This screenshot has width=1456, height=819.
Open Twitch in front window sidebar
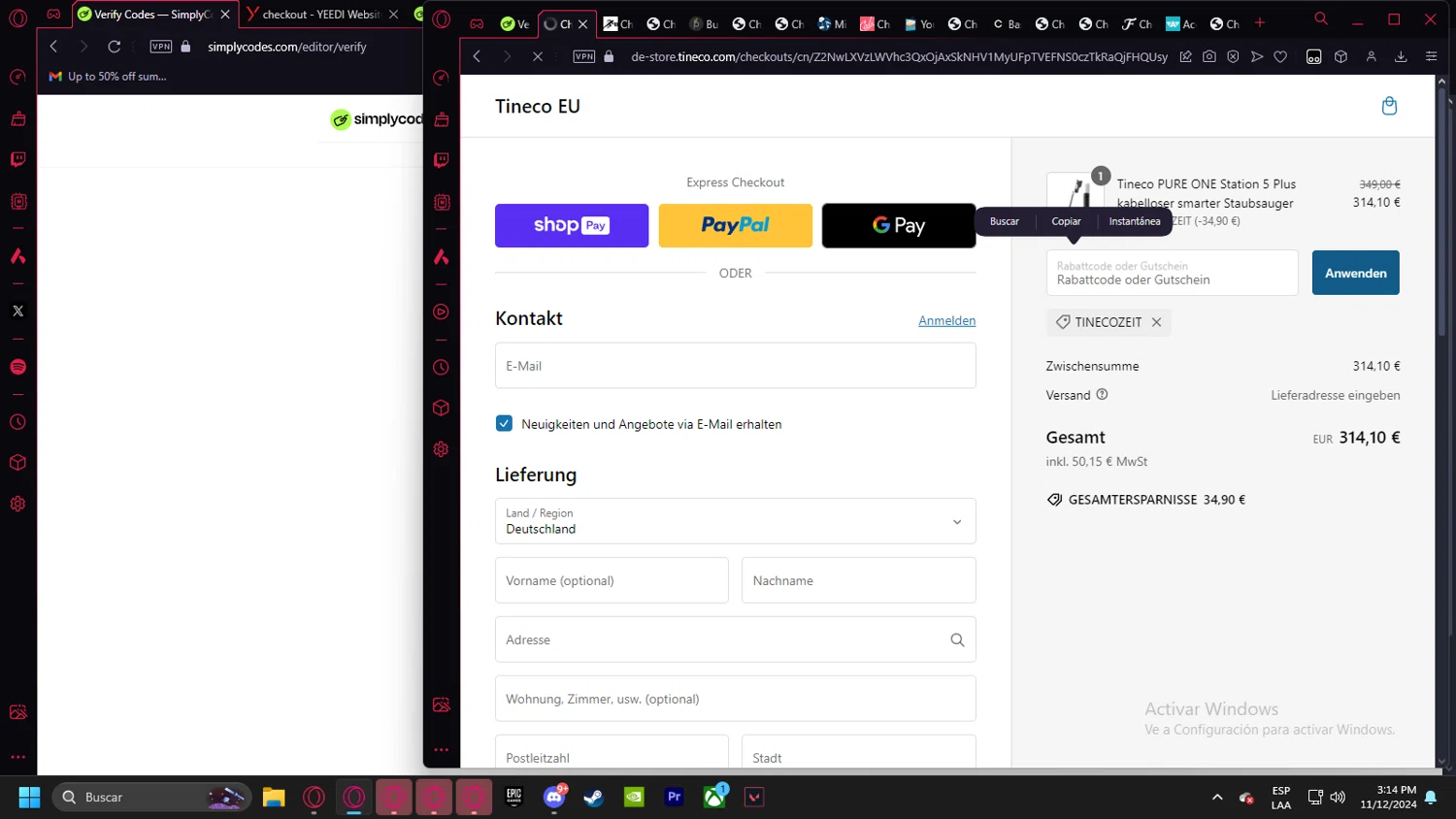(x=442, y=160)
